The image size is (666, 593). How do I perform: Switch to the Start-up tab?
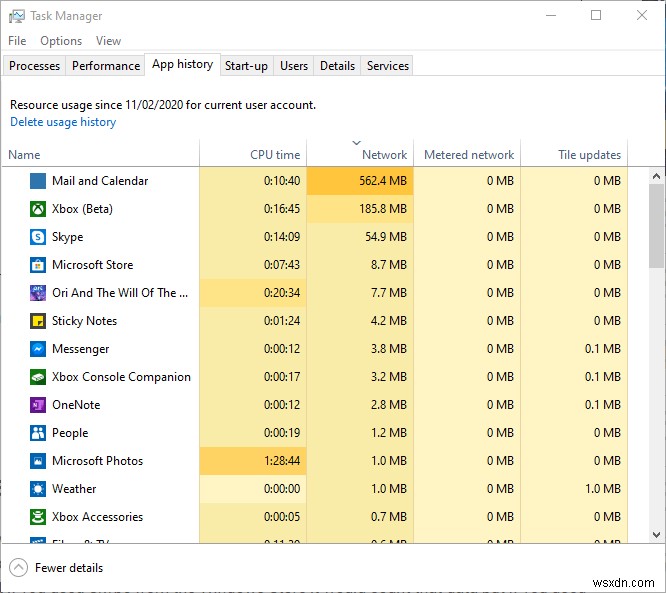pos(246,66)
